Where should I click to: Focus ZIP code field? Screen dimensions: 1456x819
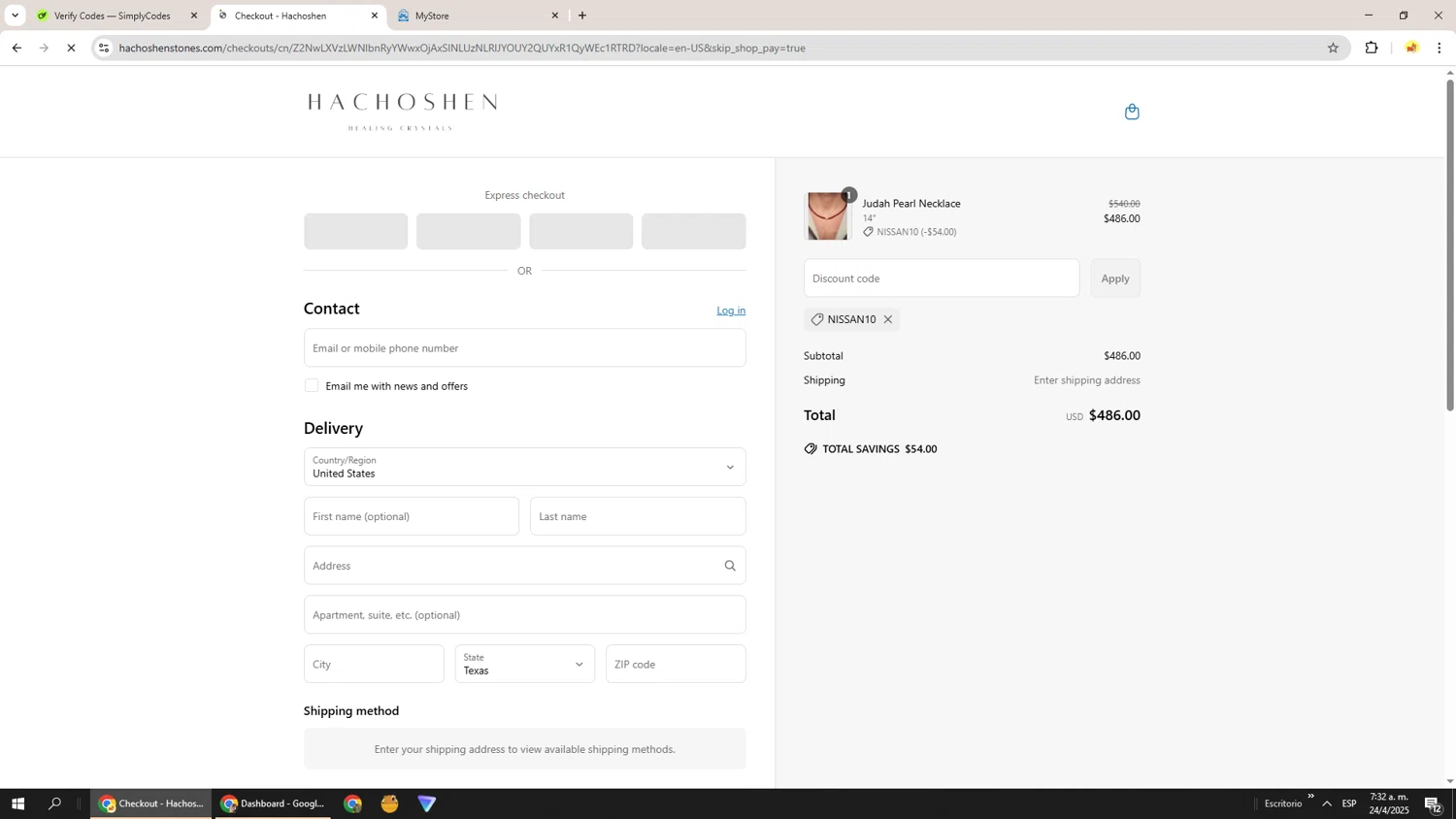point(676,664)
